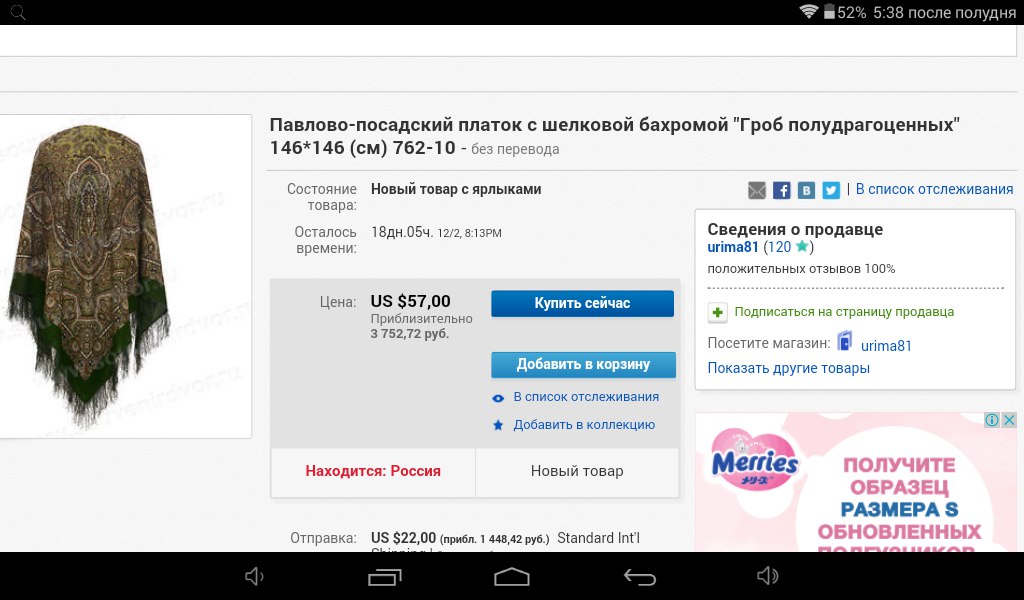This screenshot has width=1024, height=600.
Task: Click Добавить в коллекцию link
Action: pos(584,425)
